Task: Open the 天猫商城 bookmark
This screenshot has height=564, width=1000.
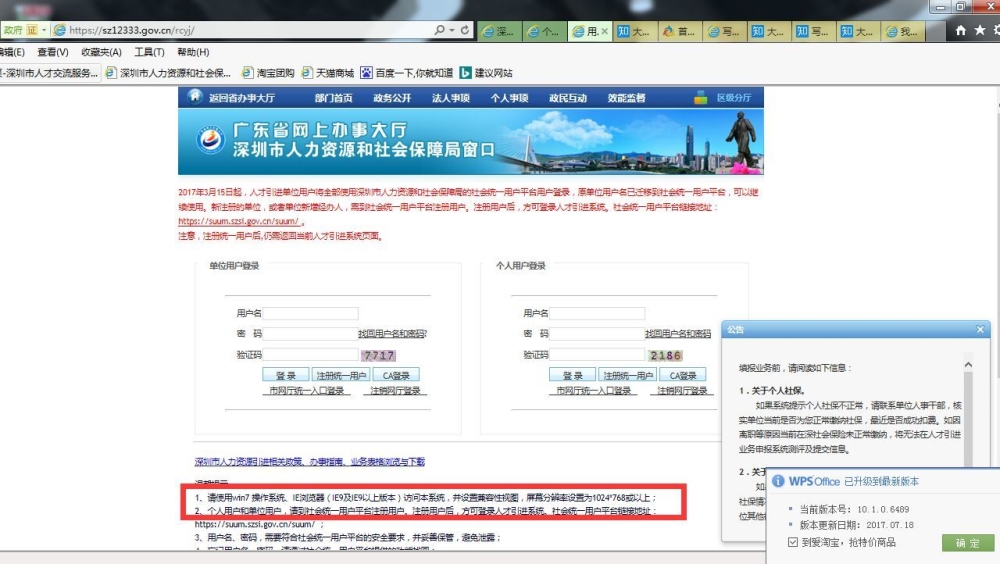Action: [x=328, y=73]
